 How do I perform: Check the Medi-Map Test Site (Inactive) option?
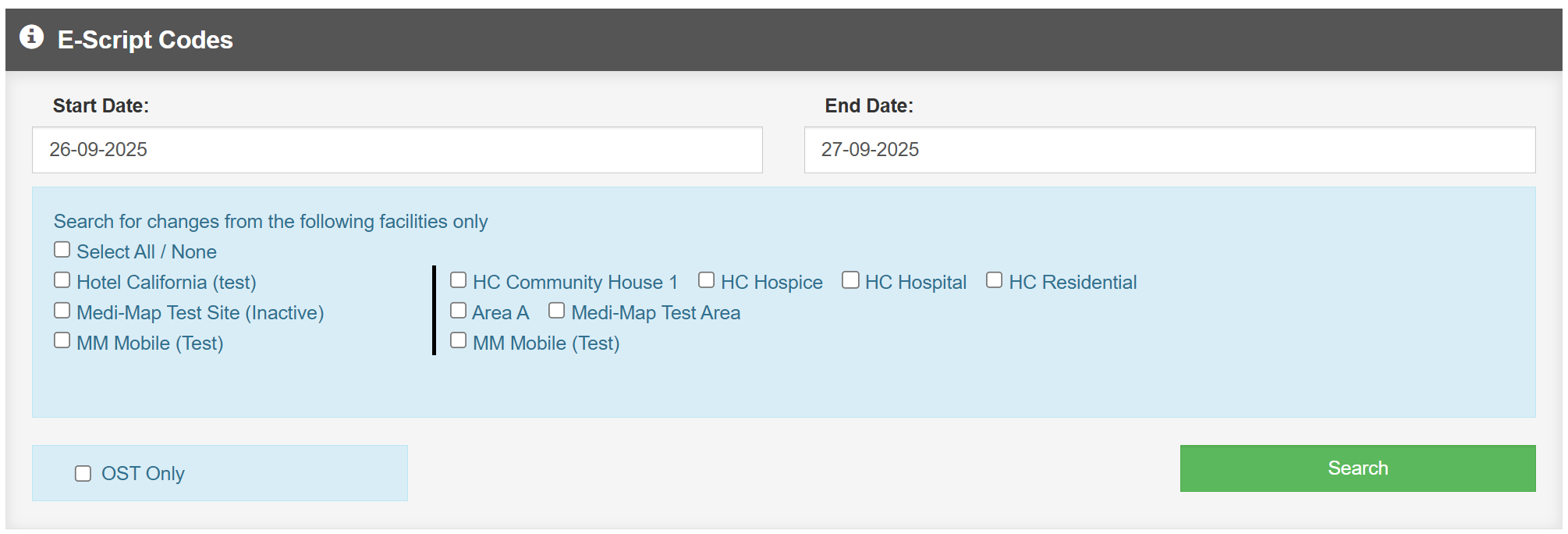click(x=62, y=309)
